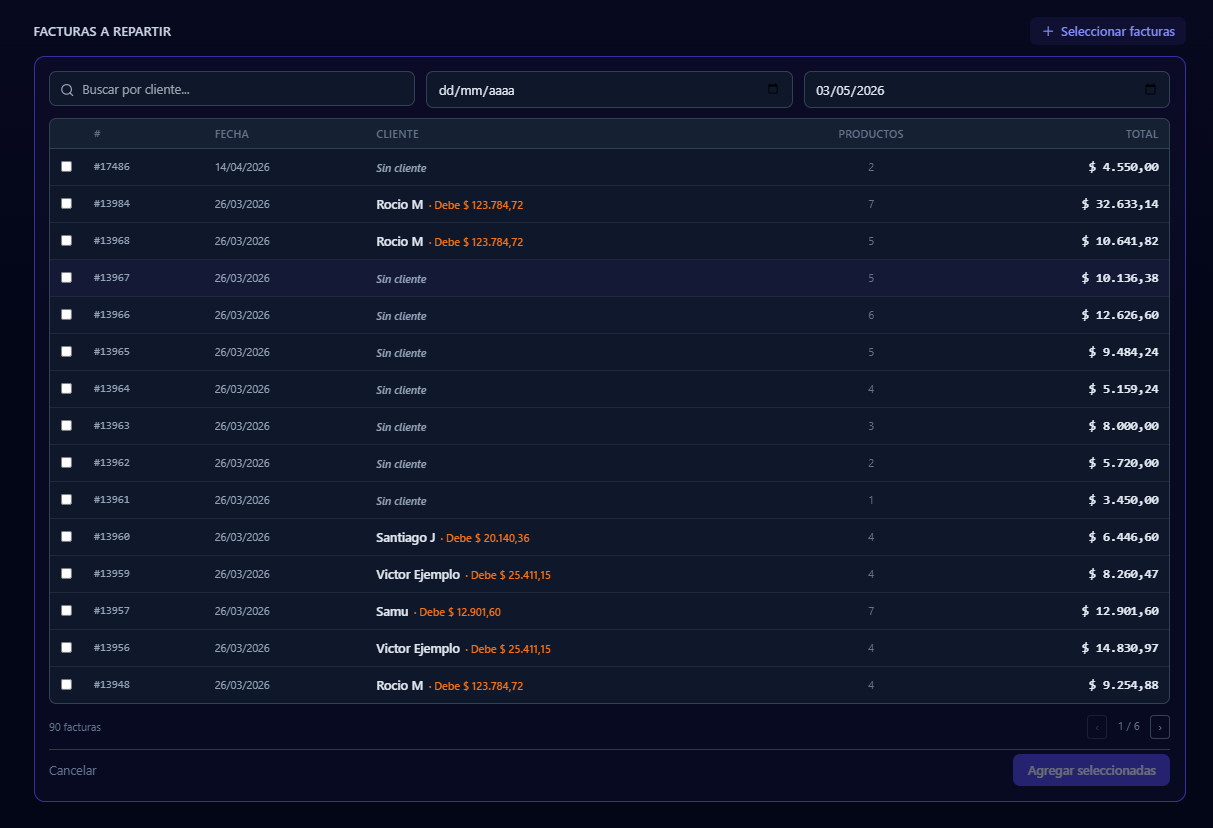This screenshot has height=828, width=1213.
Task: Click total $ 3.450,00
Action: (x=1124, y=500)
